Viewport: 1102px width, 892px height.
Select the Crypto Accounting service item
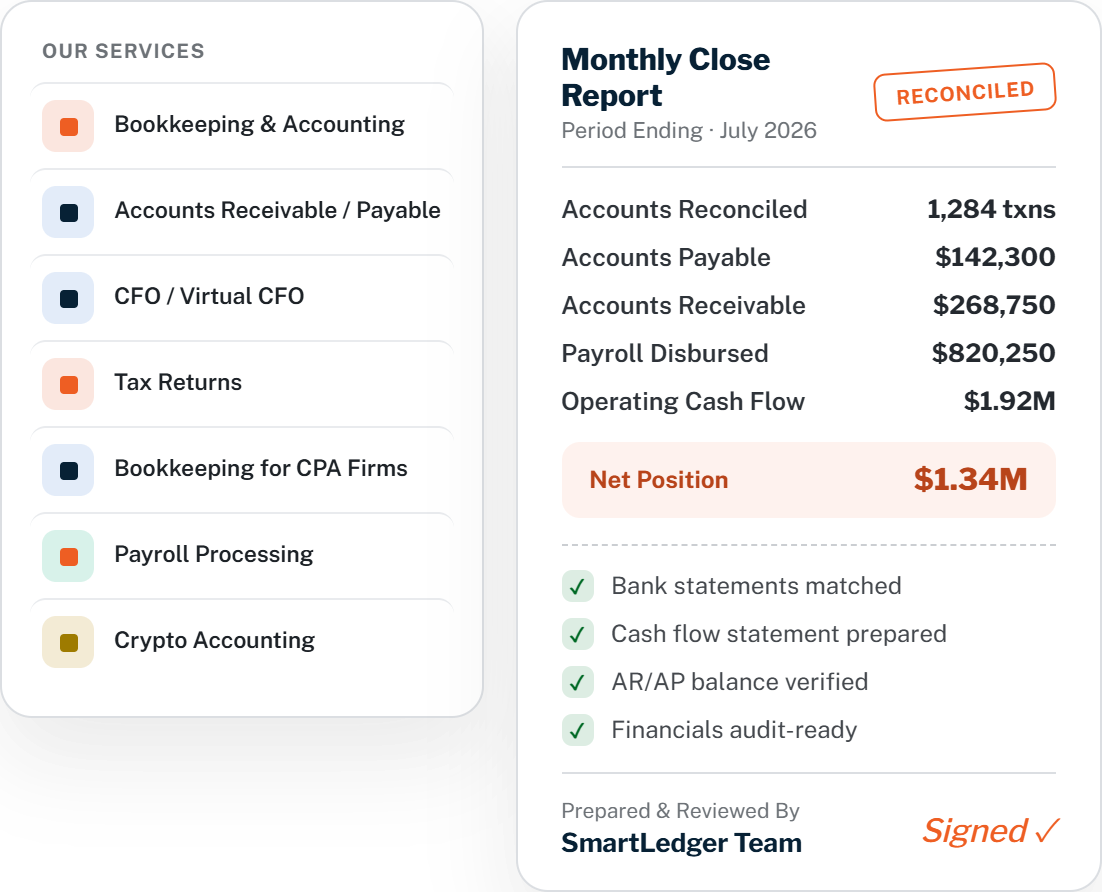tap(242, 641)
